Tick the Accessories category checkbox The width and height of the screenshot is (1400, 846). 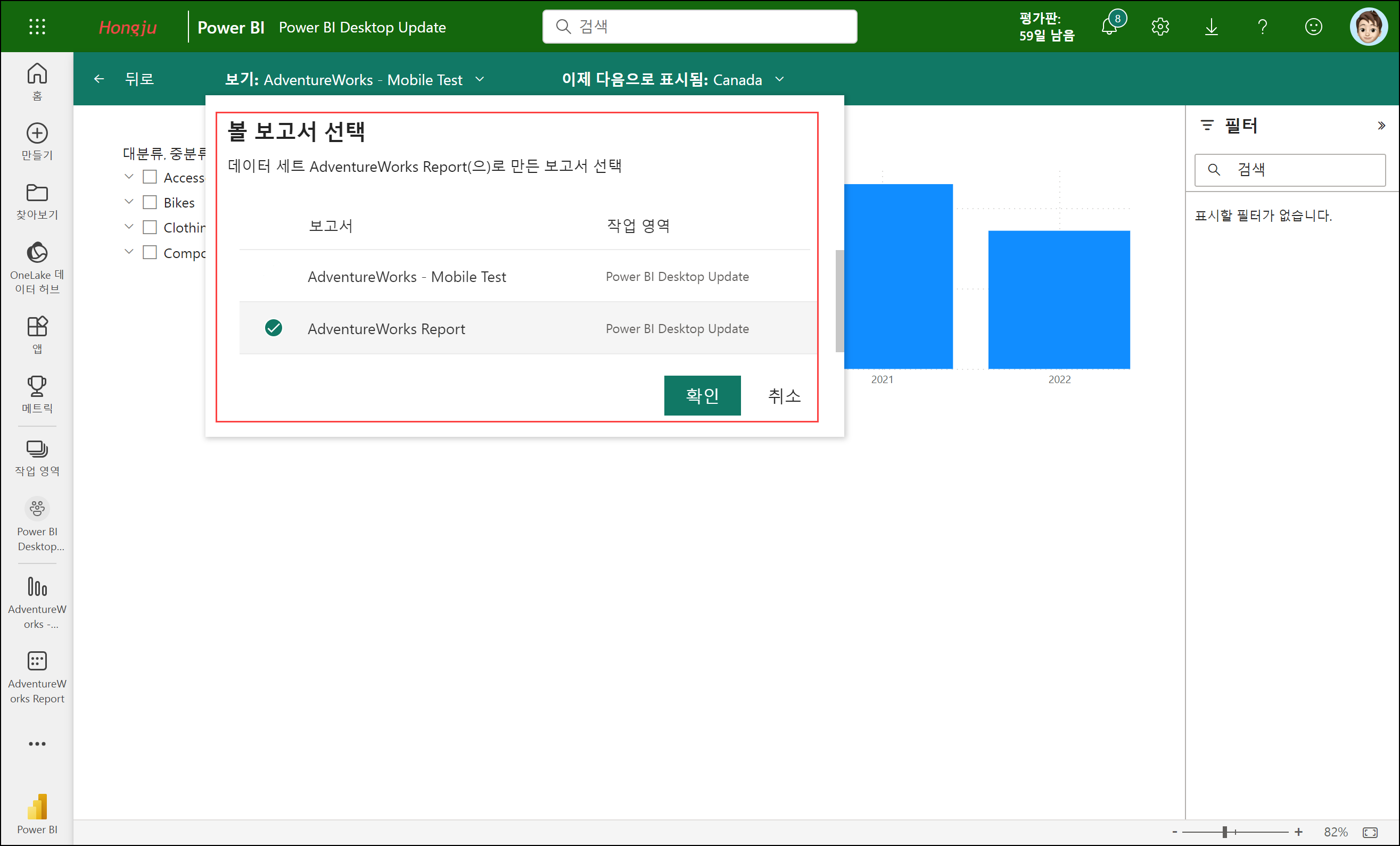(150, 177)
